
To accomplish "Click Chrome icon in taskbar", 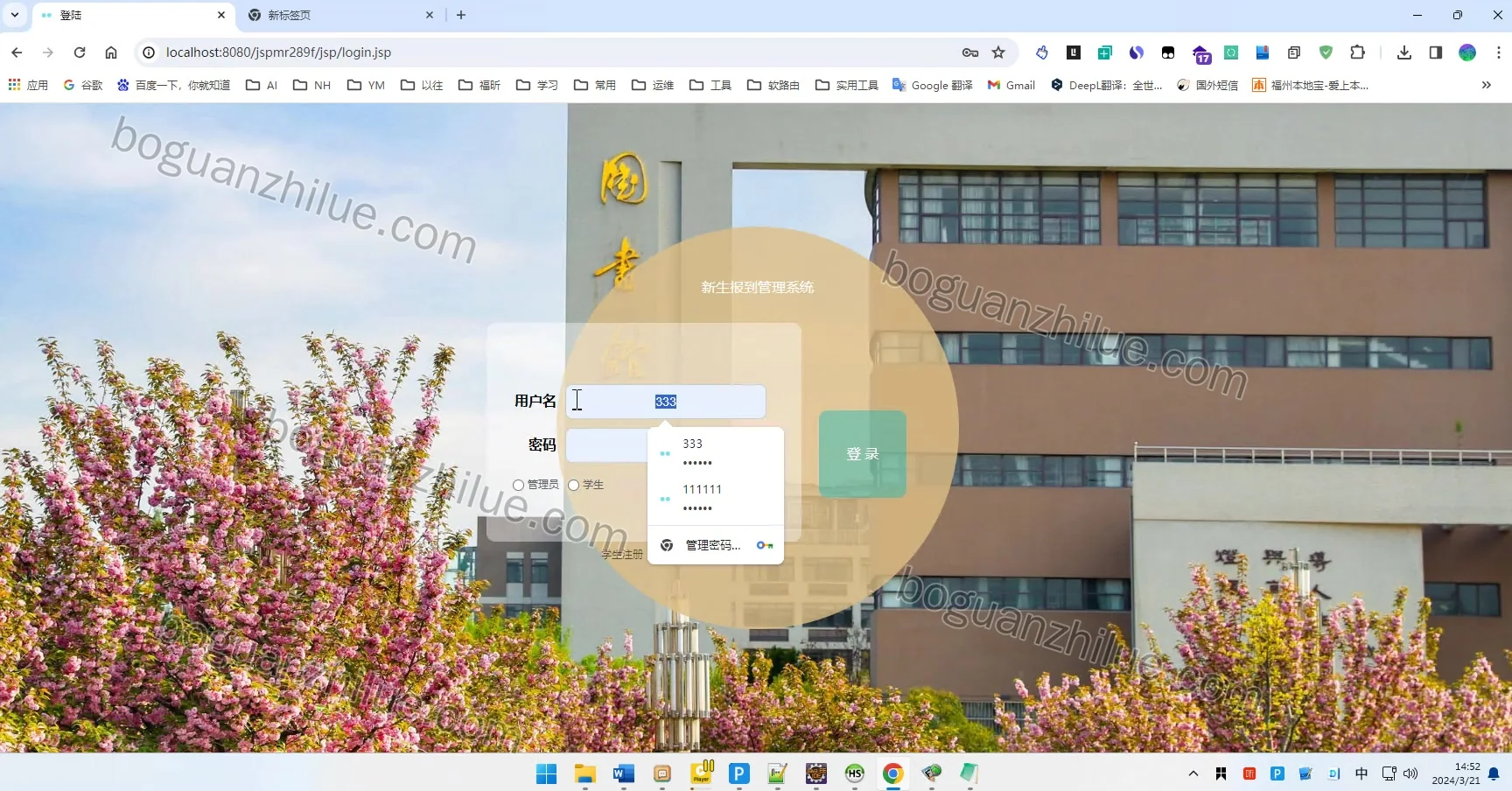I will [x=893, y=773].
